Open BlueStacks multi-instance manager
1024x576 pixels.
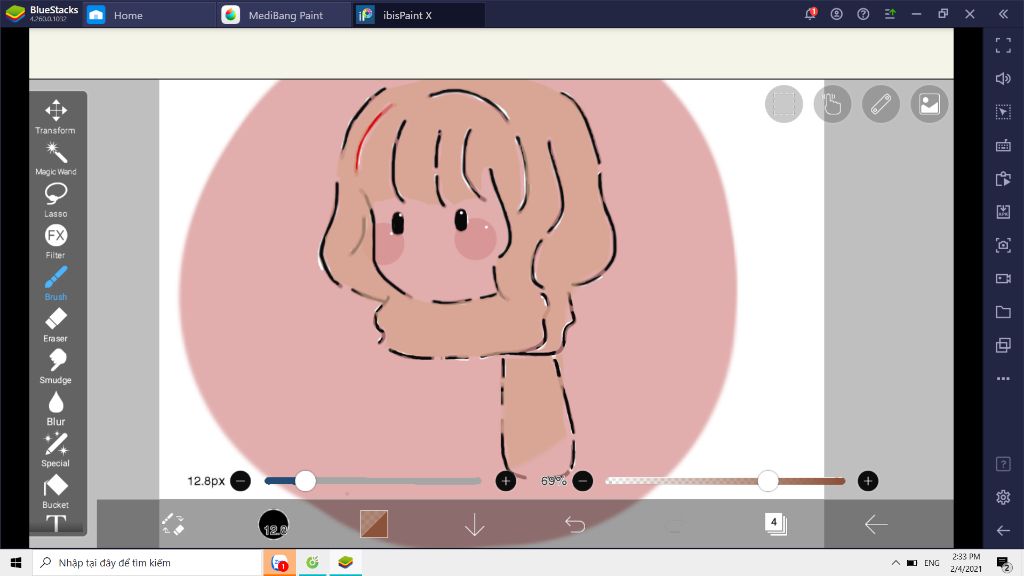[1003, 345]
